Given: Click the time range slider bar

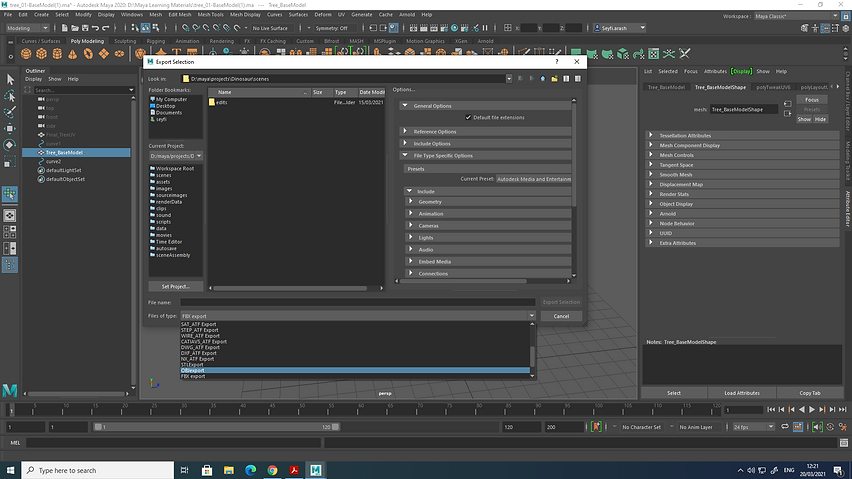Looking at the screenshot, I should coord(216,427).
